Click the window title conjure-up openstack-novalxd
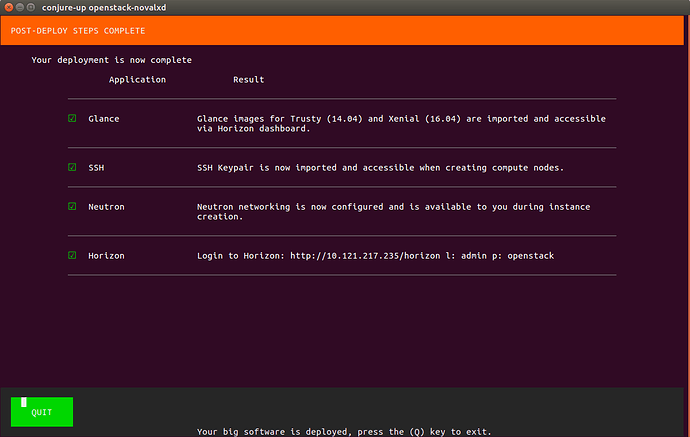The image size is (690, 437). [x=104, y=7]
